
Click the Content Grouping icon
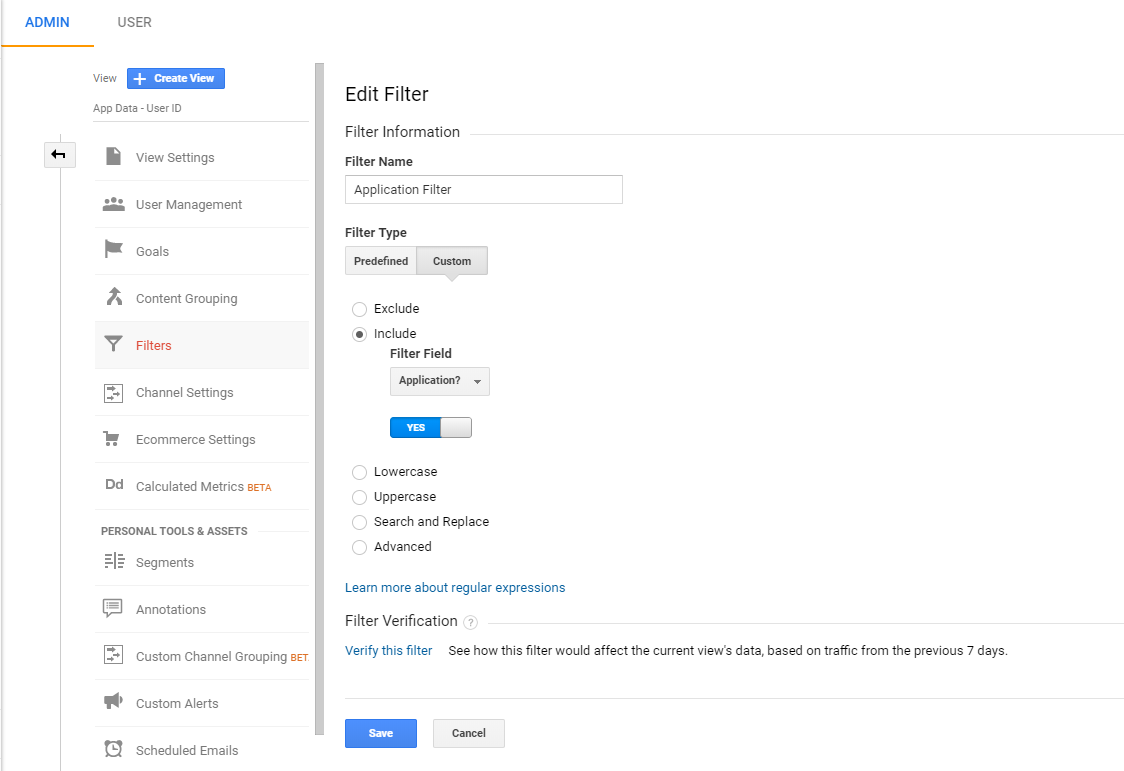click(114, 297)
